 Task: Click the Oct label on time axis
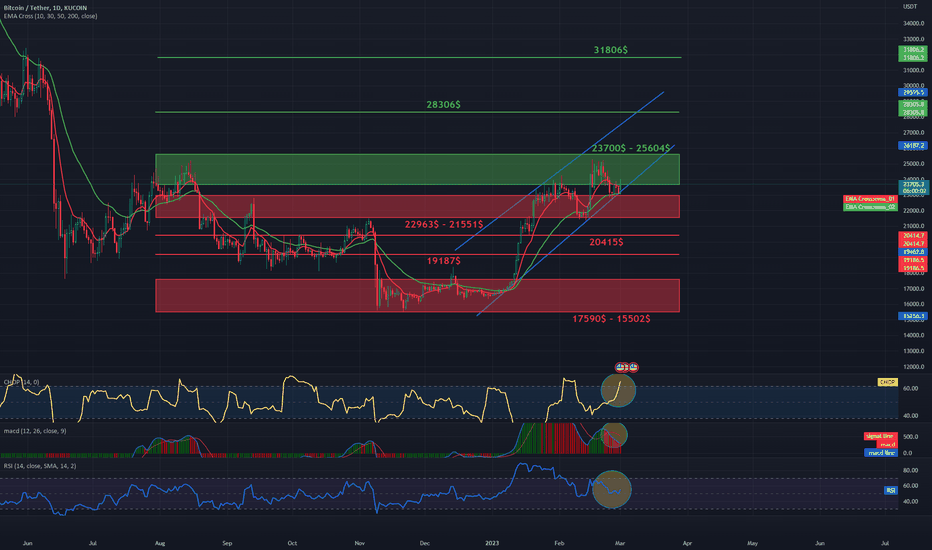click(292, 543)
